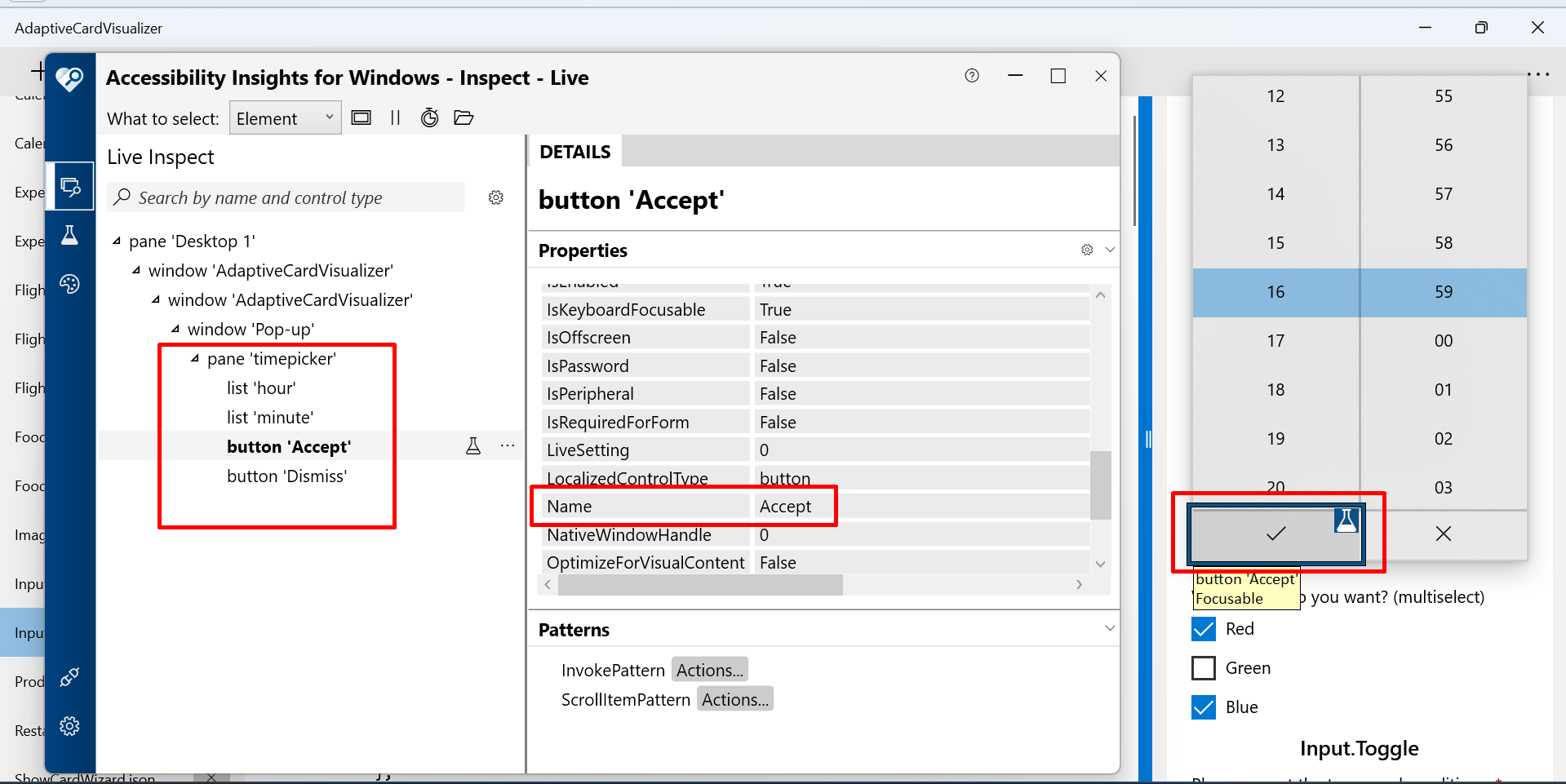Uncheck the Red checkbox
1566x784 pixels.
point(1203,628)
